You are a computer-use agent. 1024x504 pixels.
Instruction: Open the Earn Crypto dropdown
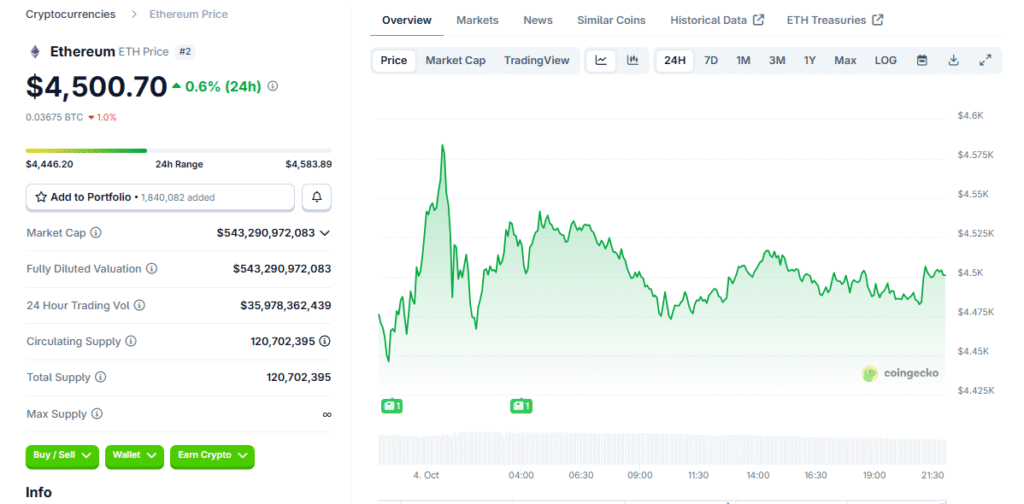(212, 456)
